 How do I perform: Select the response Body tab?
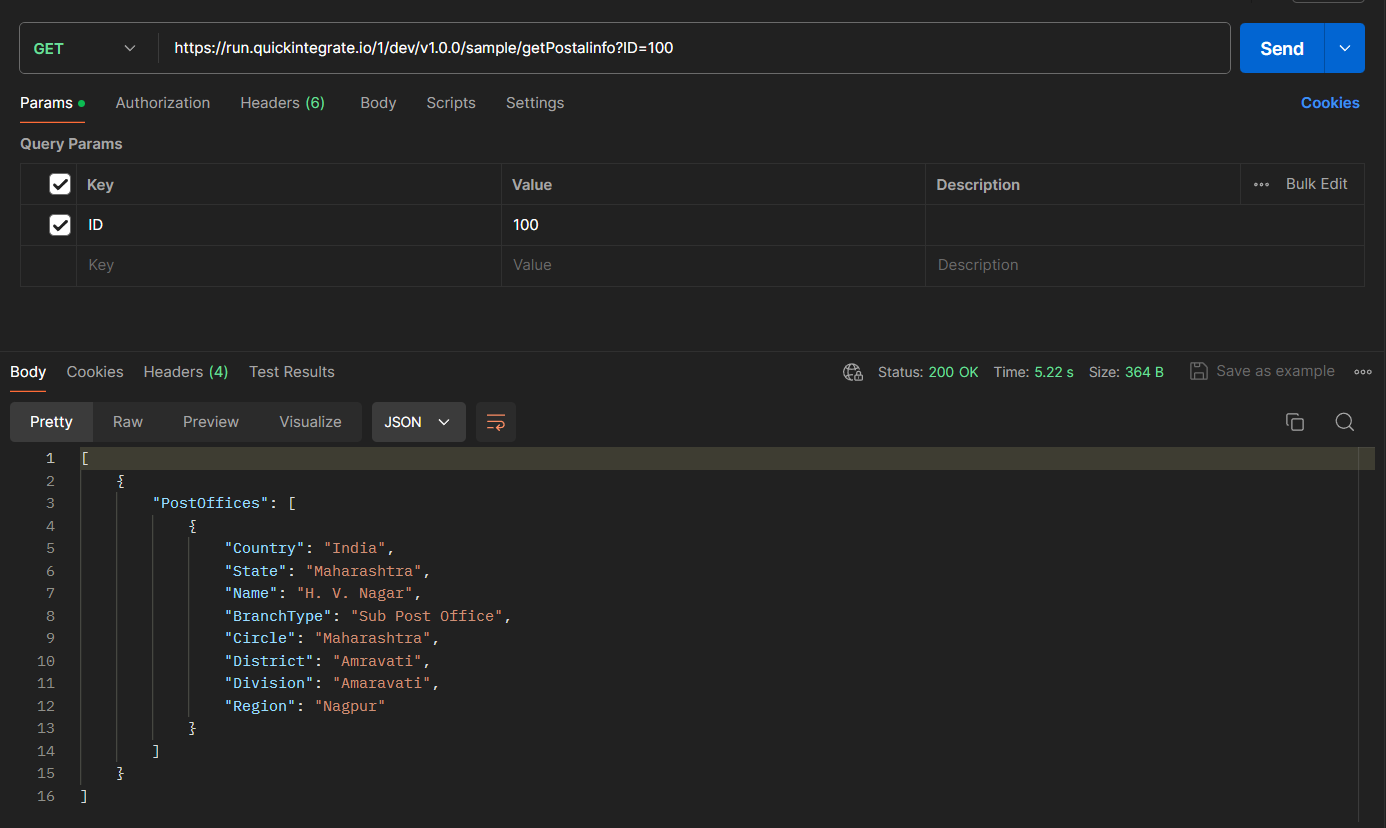click(x=28, y=372)
